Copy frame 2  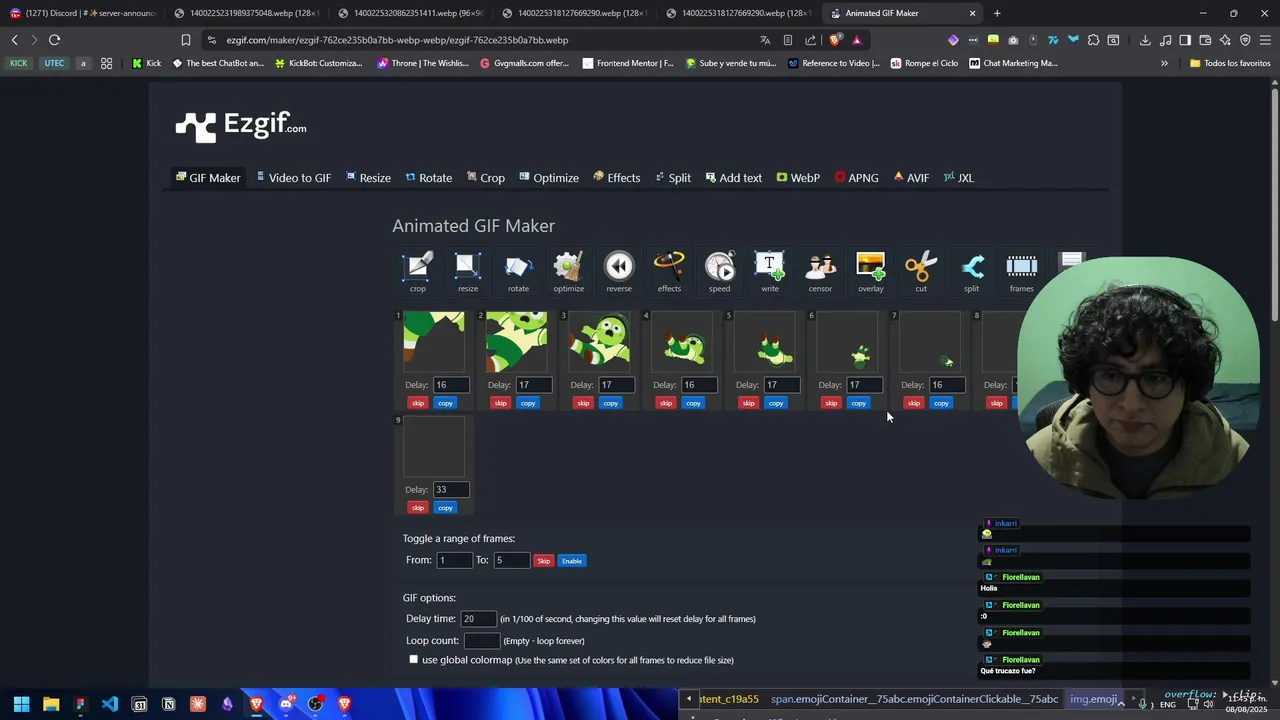(528, 403)
